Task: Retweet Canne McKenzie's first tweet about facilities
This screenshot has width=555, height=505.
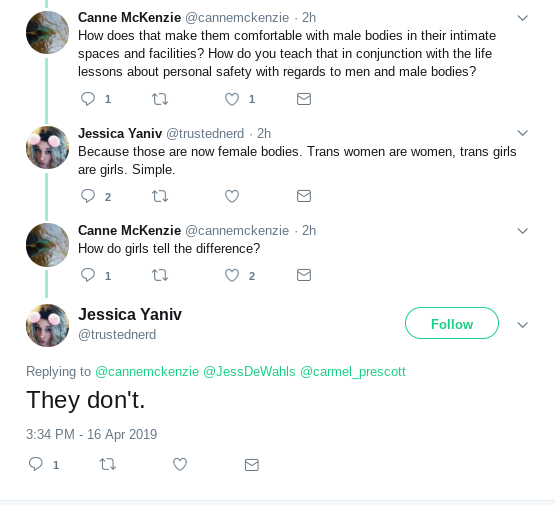Action: click(x=160, y=99)
